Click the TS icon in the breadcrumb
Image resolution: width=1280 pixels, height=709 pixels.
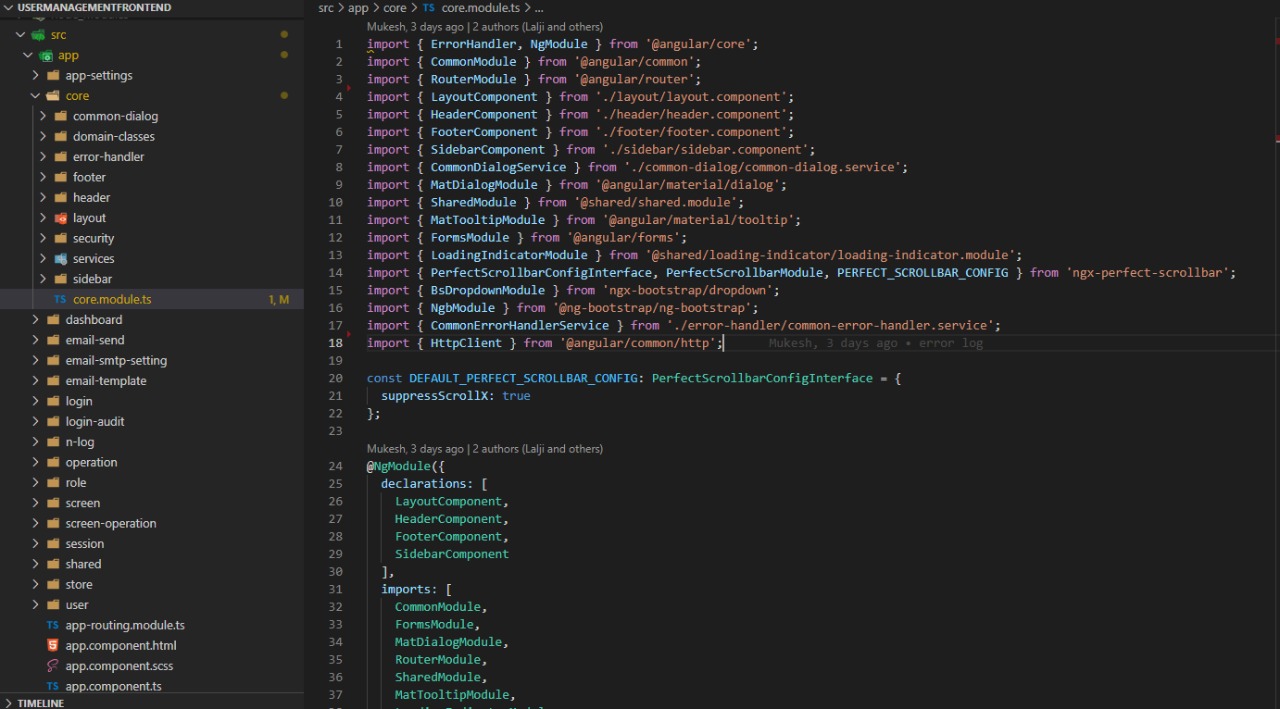click(429, 8)
